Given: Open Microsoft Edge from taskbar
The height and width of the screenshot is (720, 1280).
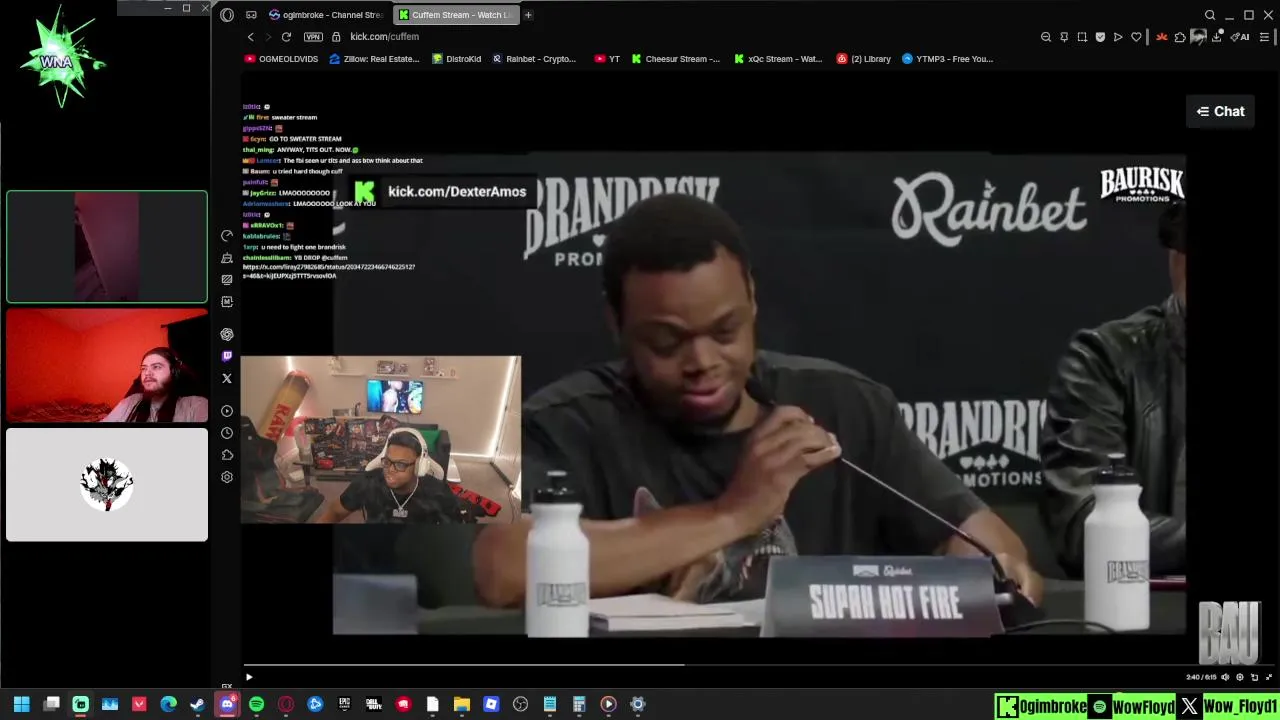Looking at the screenshot, I should pyautogui.click(x=168, y=704).
